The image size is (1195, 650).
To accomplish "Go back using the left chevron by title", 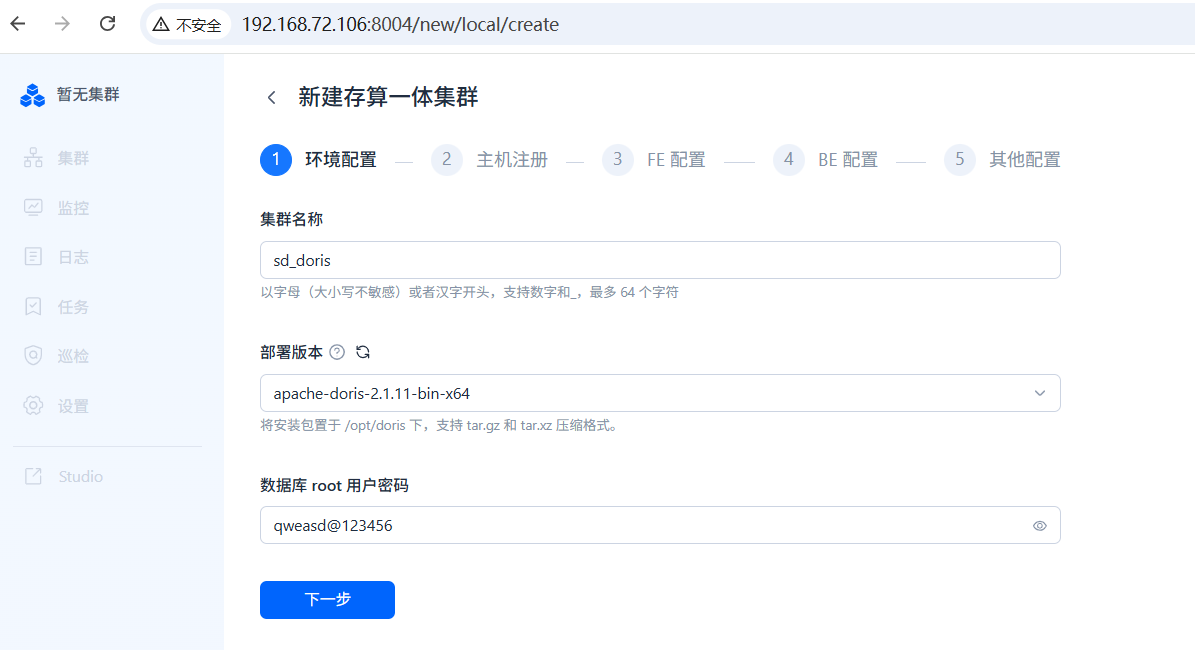I will (x=271, y=97).
